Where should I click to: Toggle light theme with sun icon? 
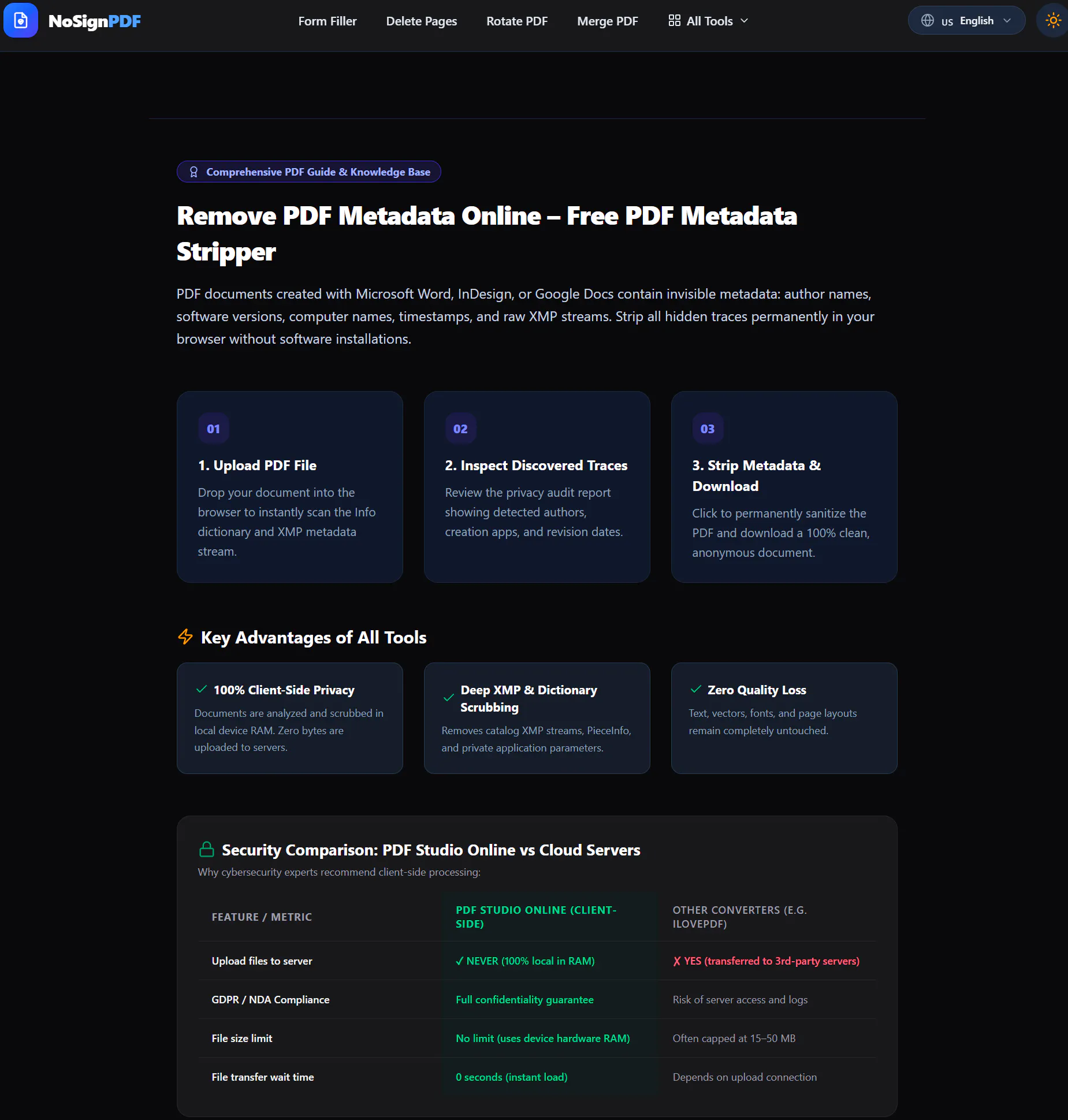(x=1053, y=21)
